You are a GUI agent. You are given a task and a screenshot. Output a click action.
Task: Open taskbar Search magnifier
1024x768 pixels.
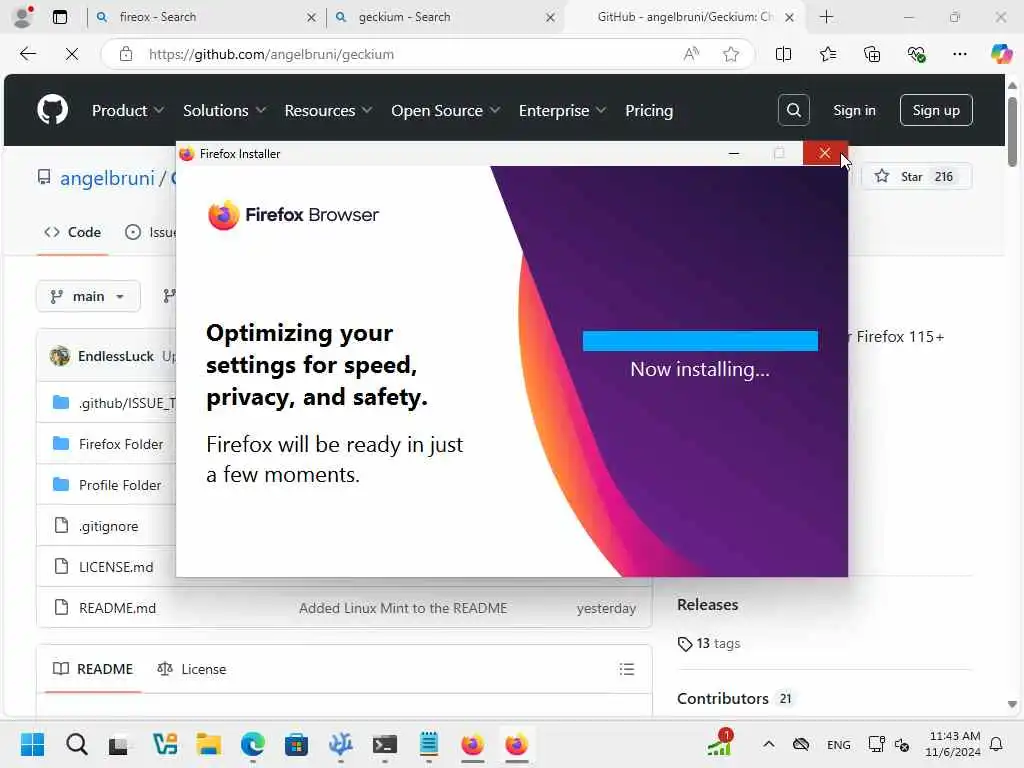coord(76,744)
